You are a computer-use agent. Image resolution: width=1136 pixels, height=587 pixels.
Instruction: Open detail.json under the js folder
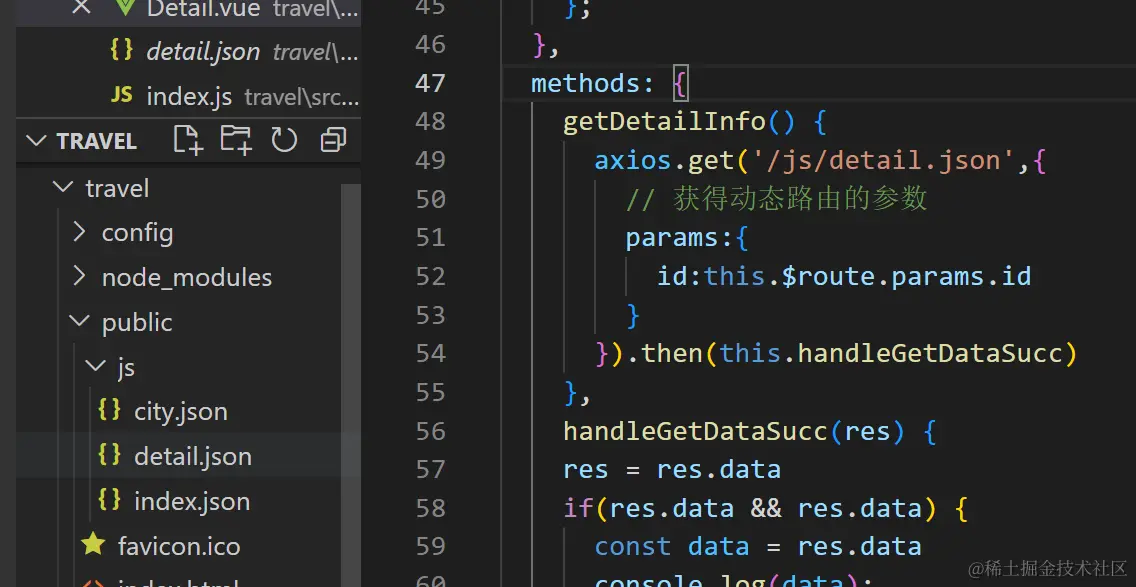[x=193, y=457]
